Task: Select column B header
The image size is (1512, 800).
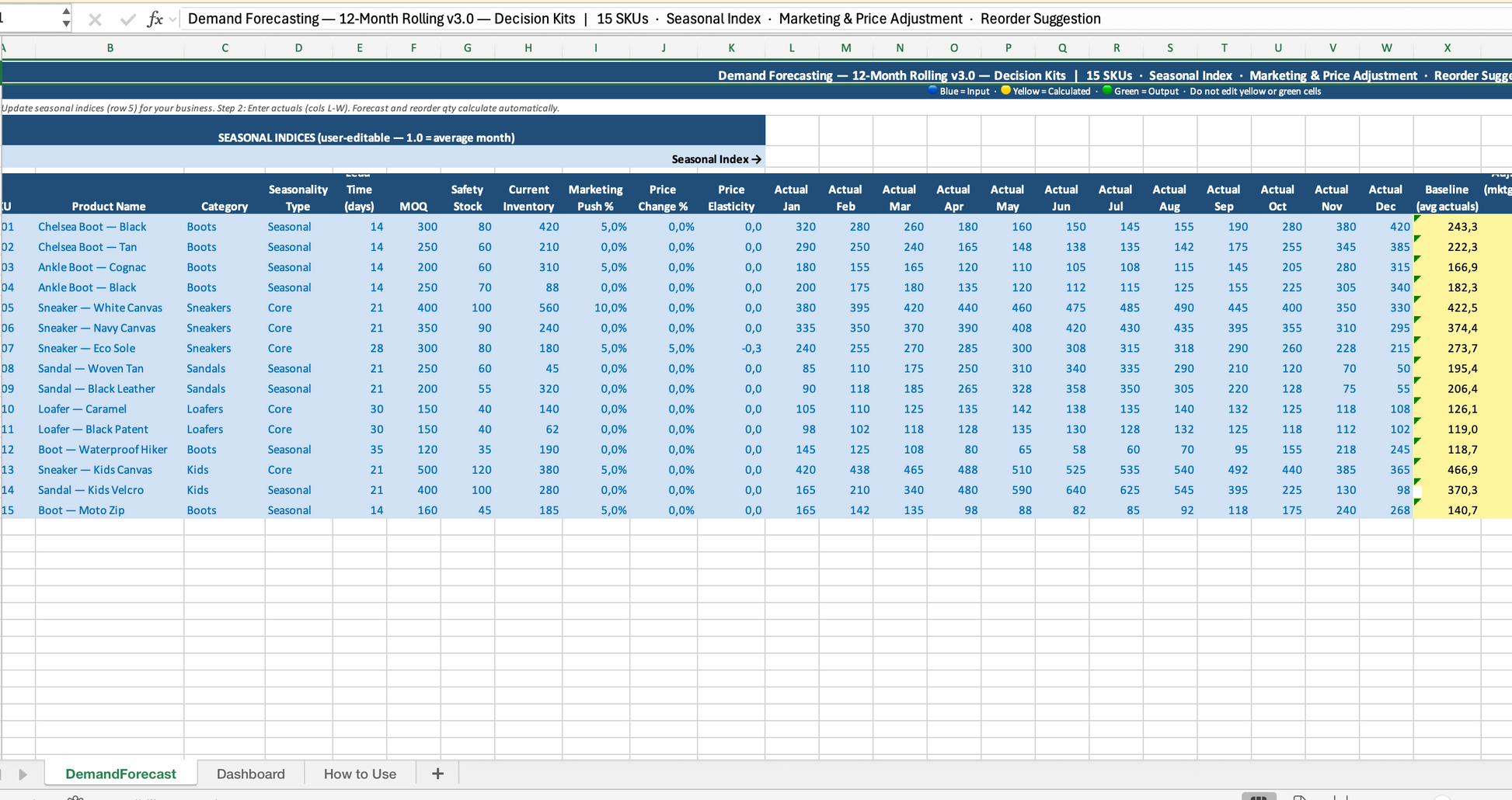Action: [x=110, y=48]
